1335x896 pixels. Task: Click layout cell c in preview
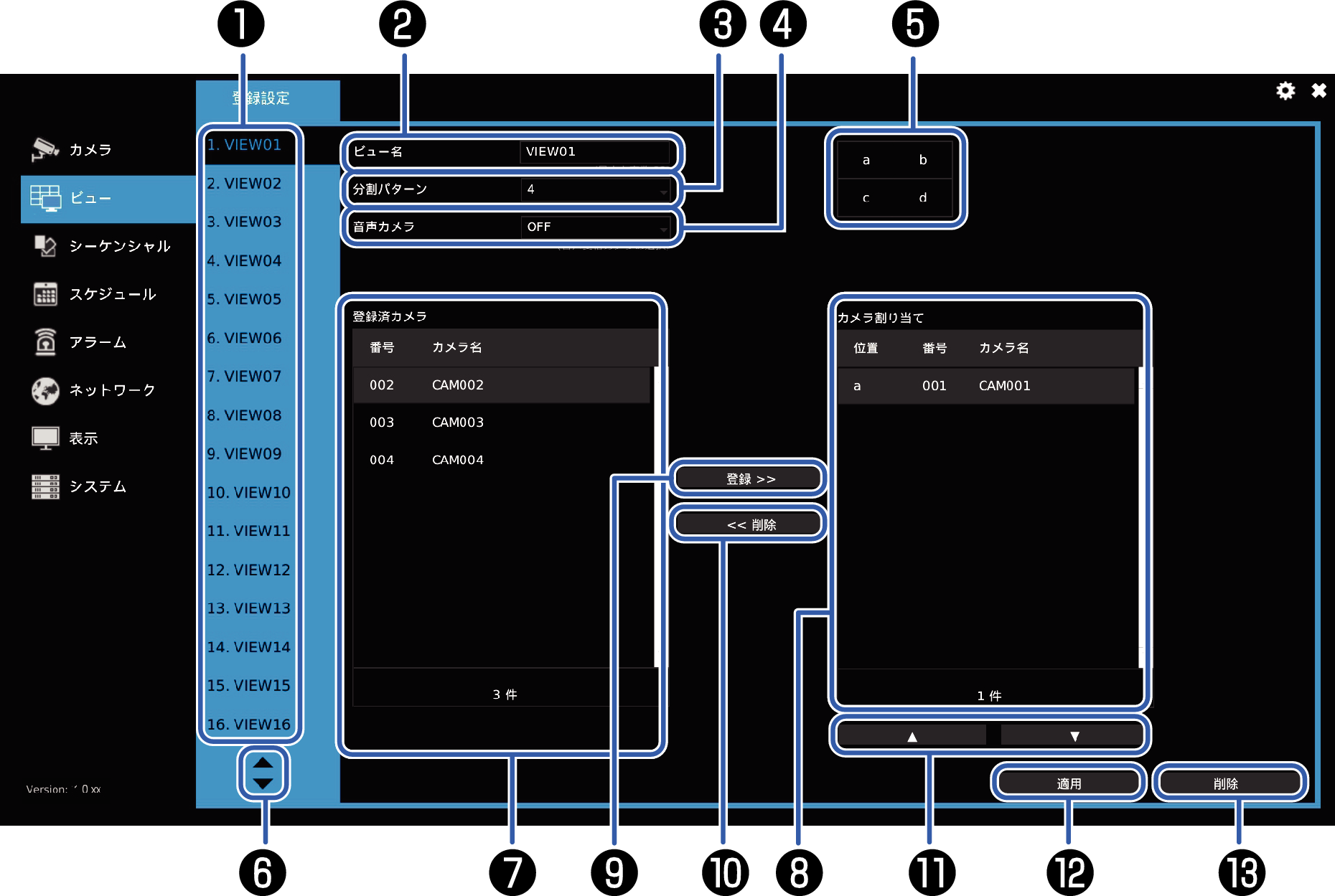(x=866, y=197)
